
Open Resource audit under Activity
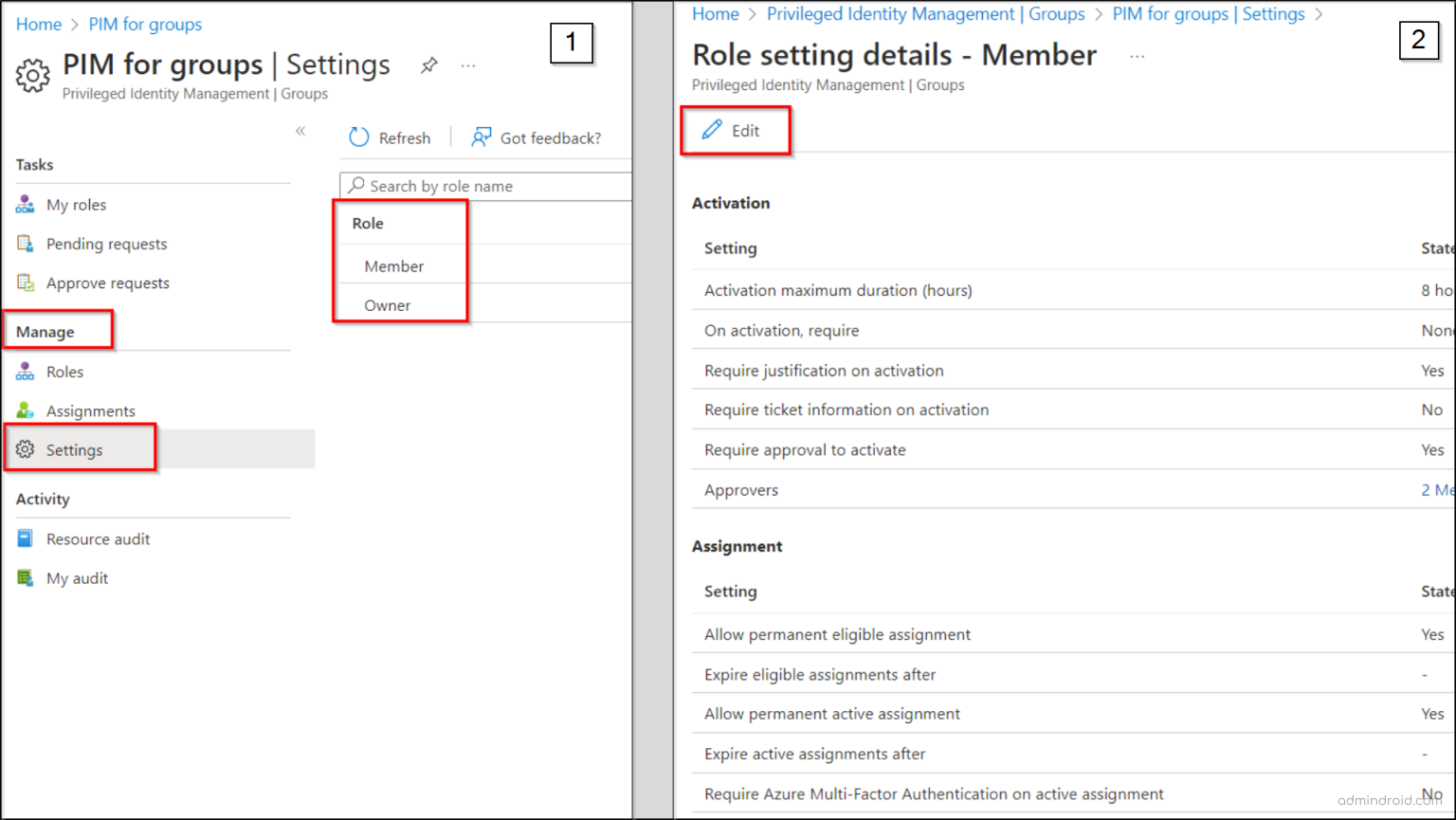tap(98, 538)
